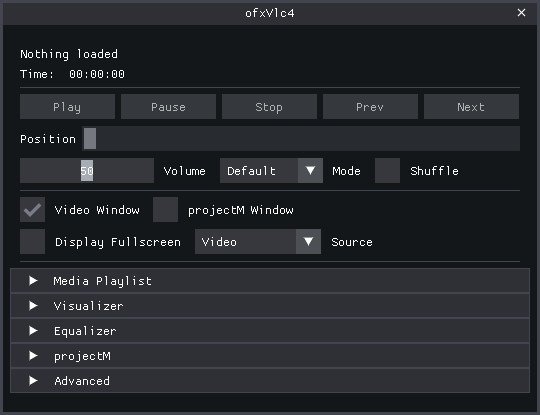This screenshot has height=415, width=540.
Task: Uncheck the Video Window checkbox
Action: pos(32,209)
